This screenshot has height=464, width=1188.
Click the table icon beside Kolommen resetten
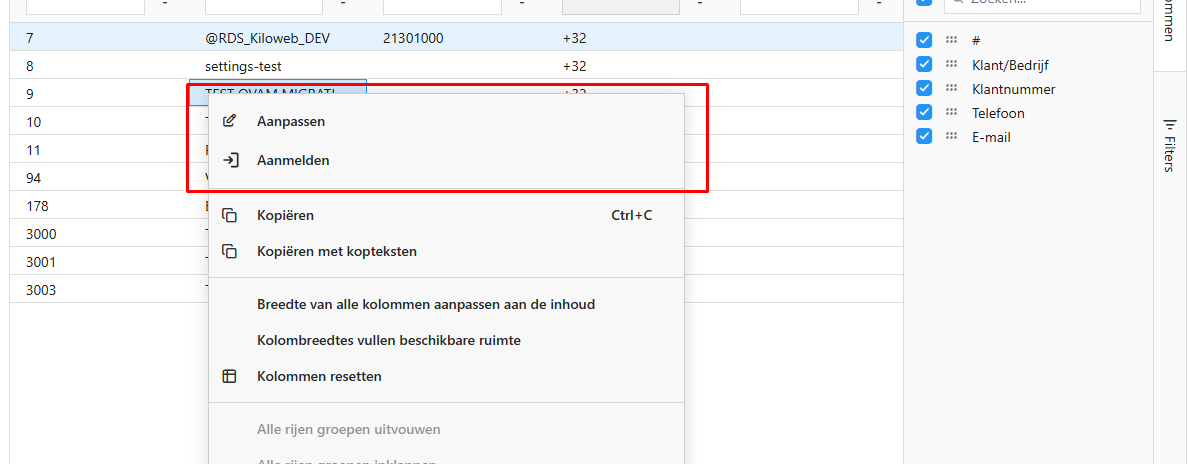click(230, 377)
